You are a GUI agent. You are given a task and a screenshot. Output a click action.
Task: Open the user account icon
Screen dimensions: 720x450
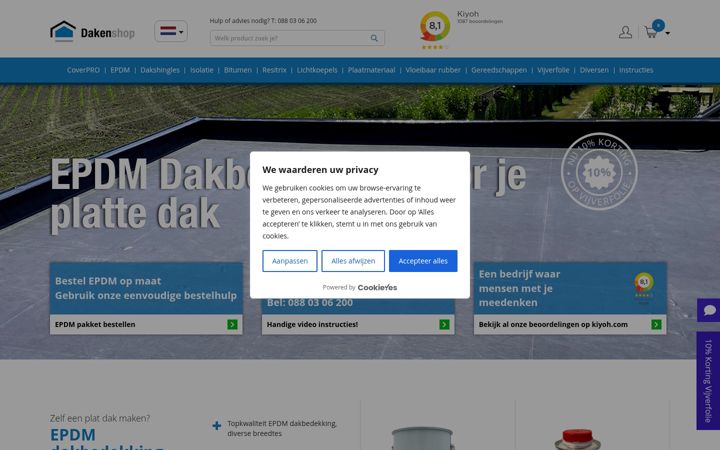point(625,32)
